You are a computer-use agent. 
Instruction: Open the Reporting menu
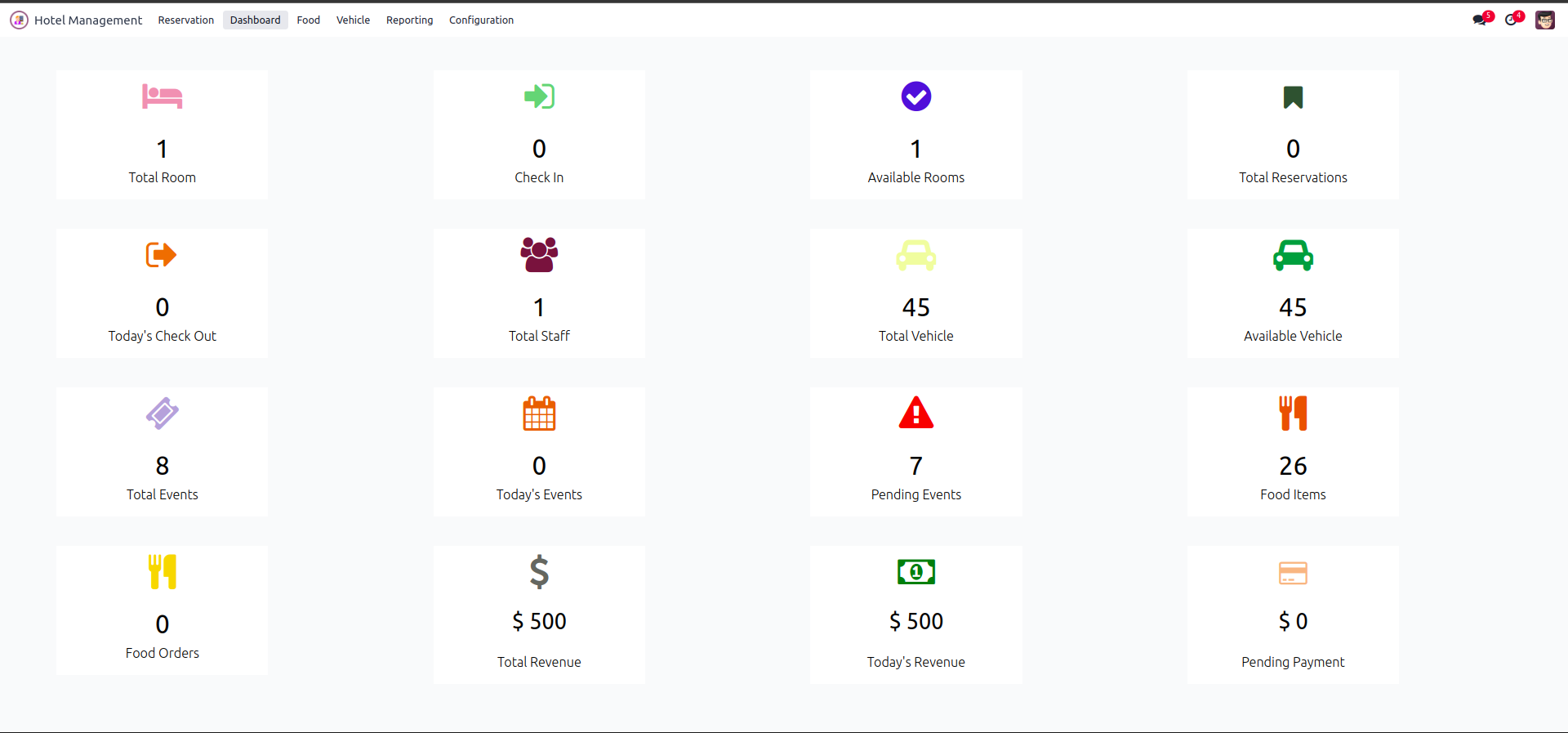pyautogui.click(x=409, y=20)
